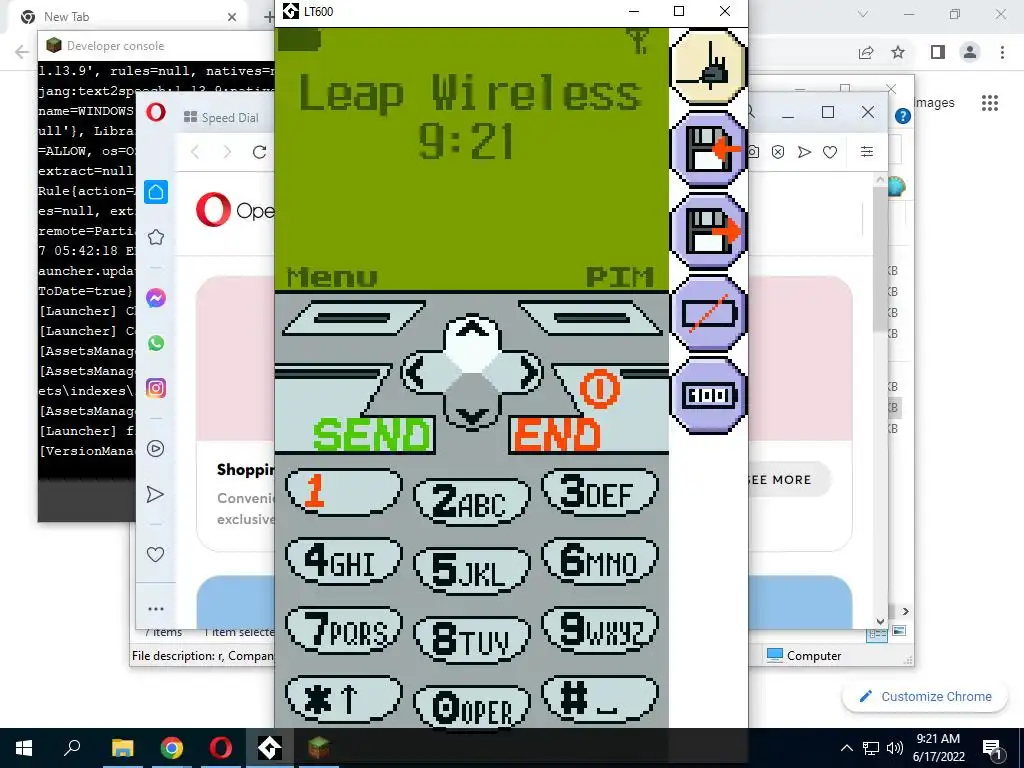This screenshot has width=1024, height=768.
Task: Tap the orange power button icon
Action: (600, 389)
